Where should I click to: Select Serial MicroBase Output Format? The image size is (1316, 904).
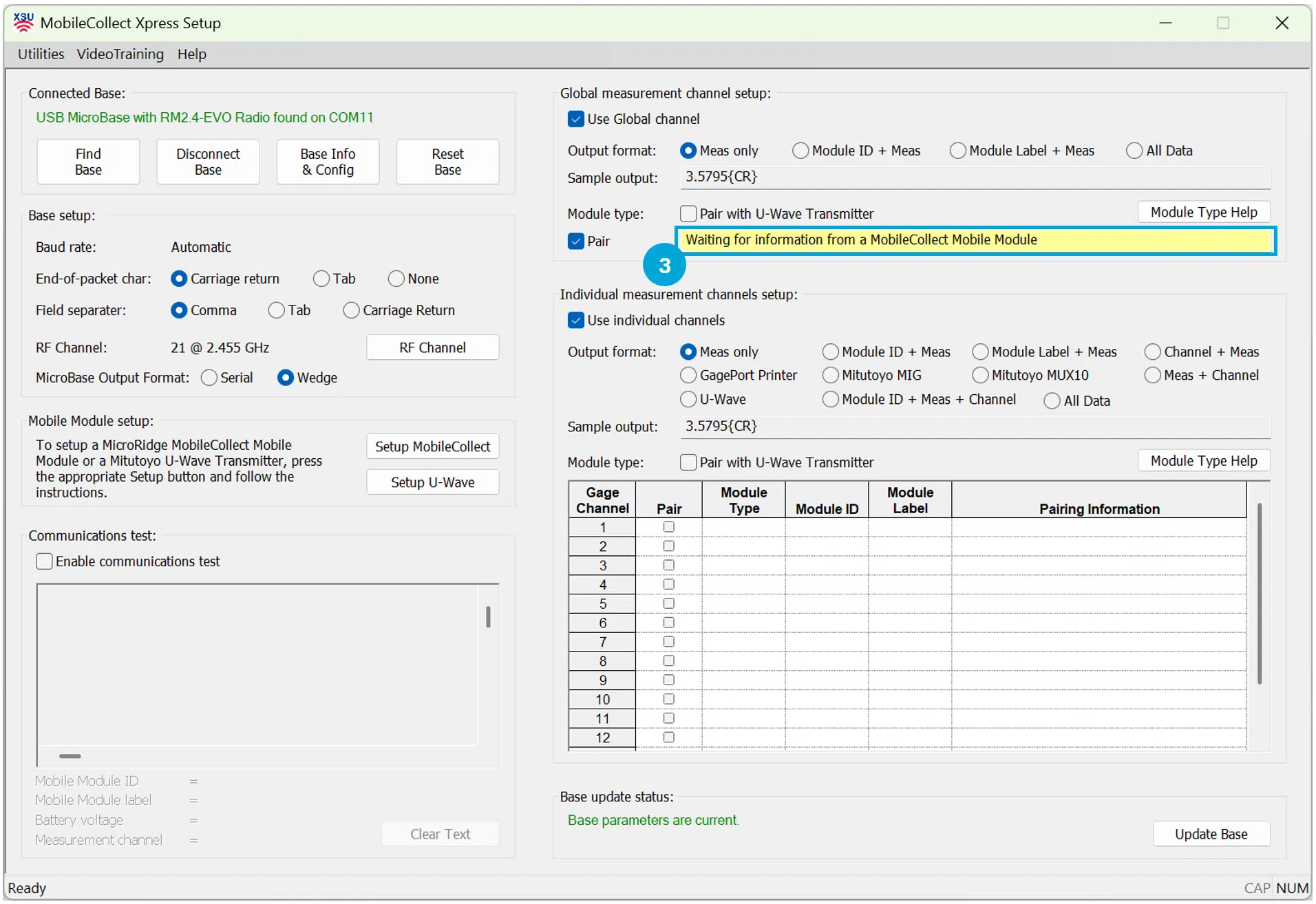tap(209, 378)
